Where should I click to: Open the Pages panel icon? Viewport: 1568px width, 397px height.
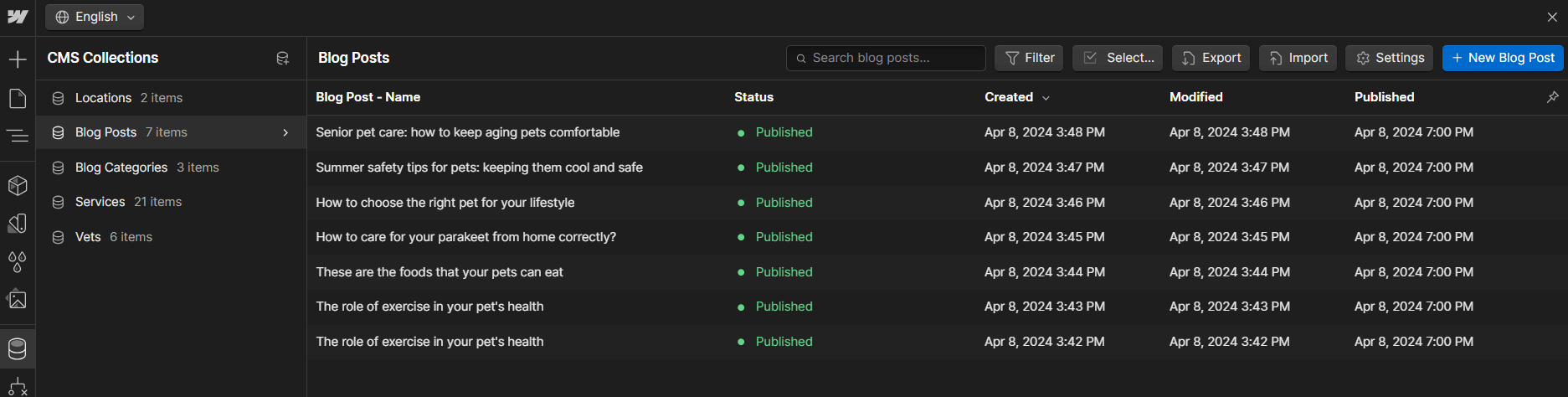[18, 99]
